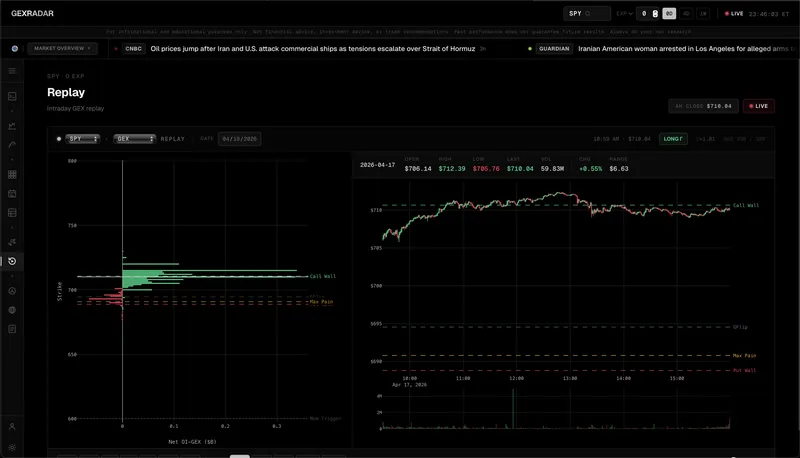
Task: Click the HIGH value $712.39
Action: coord(452,169)
